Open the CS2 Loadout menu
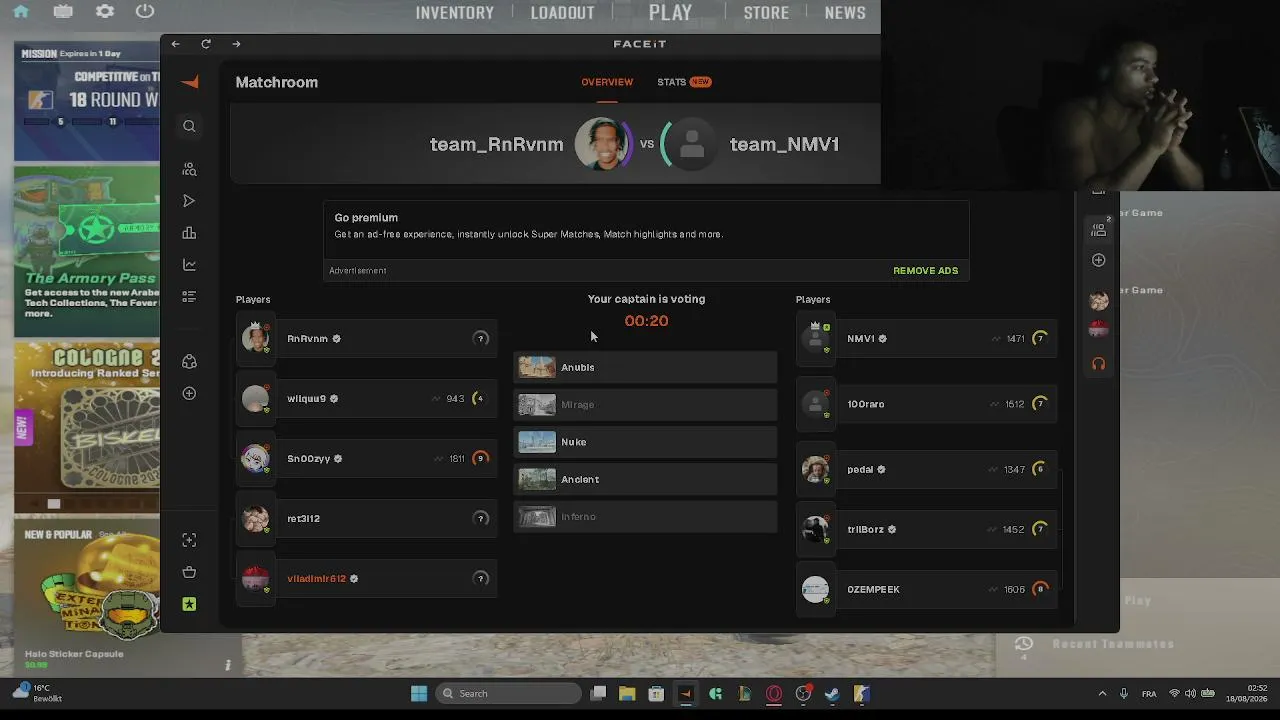 click(563, 13)
